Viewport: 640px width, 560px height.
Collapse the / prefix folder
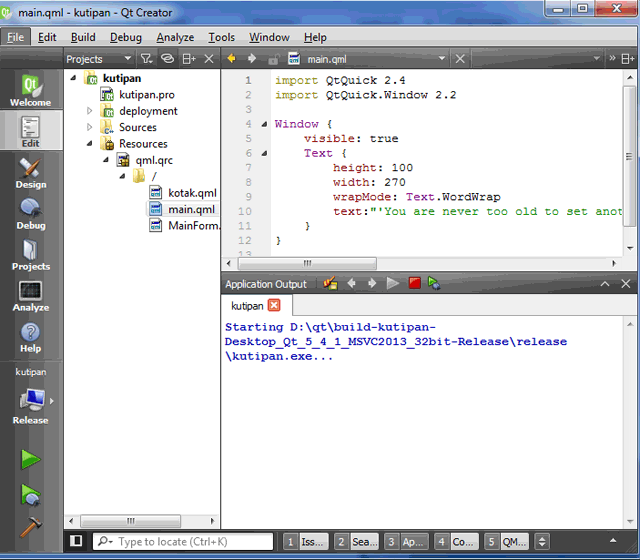click(x=122, y=176)
